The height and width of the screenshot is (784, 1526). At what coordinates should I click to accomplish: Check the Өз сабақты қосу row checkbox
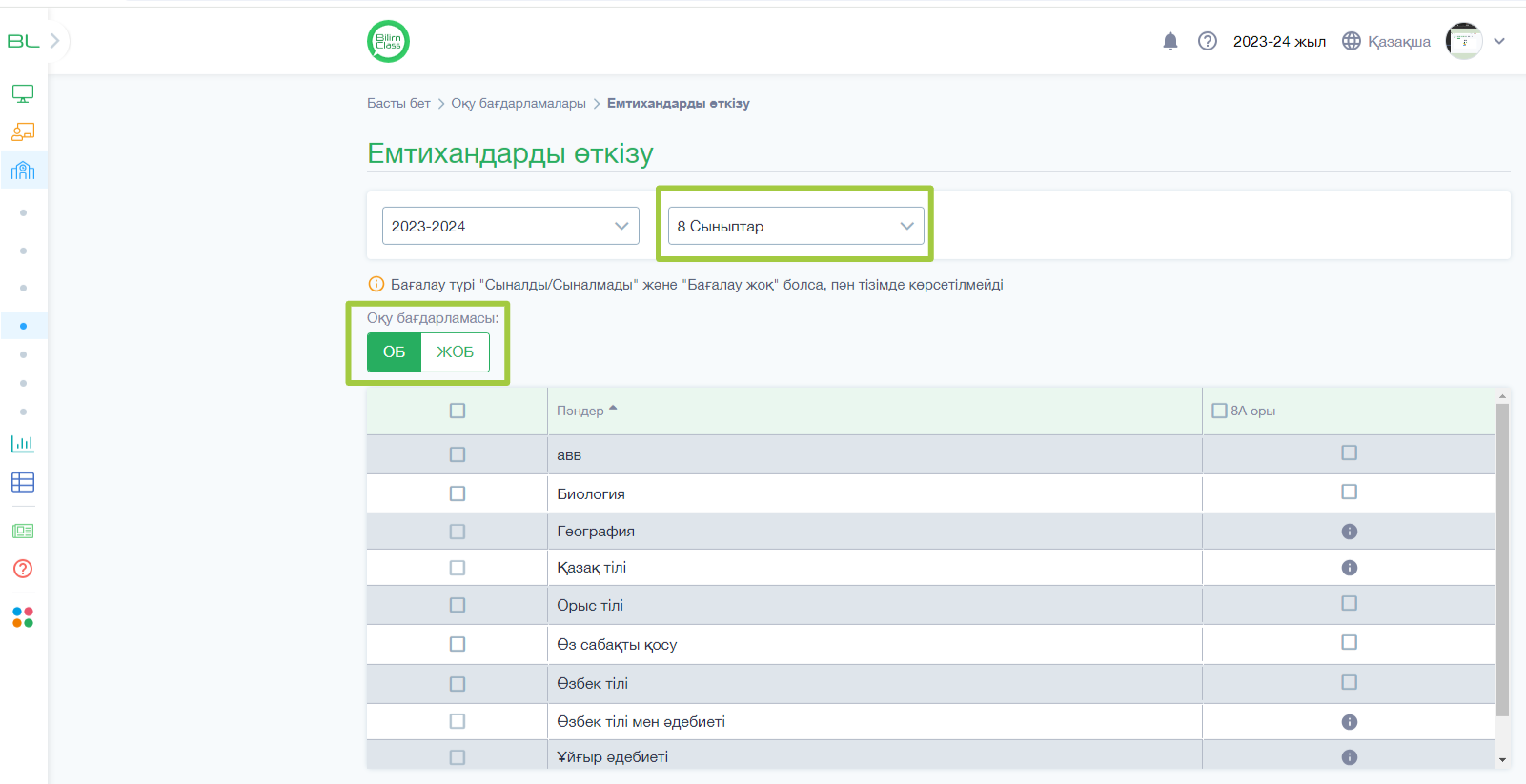click(458, 644)
